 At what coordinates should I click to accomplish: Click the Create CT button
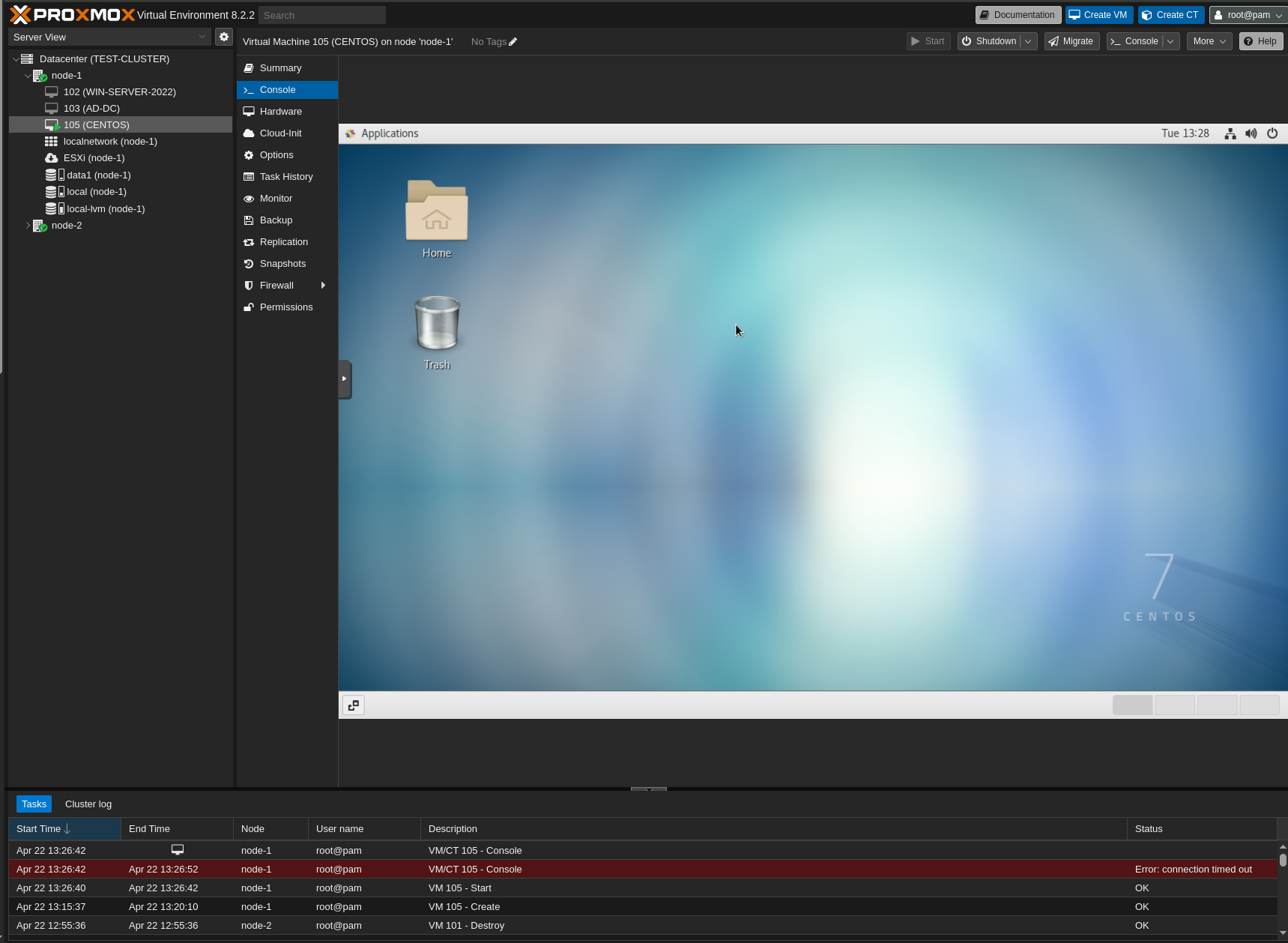tap(1170, 14)
